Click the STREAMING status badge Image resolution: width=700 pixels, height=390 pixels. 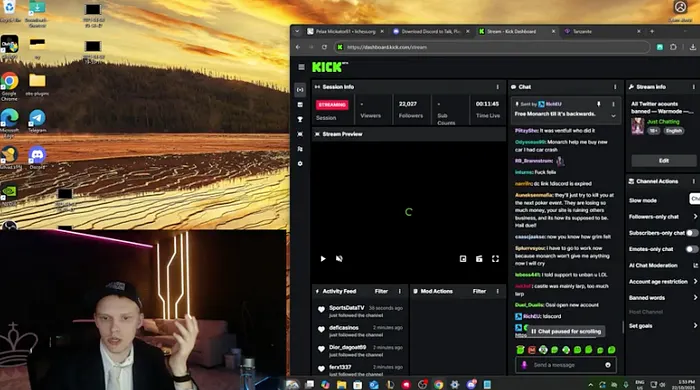(332, 104)
